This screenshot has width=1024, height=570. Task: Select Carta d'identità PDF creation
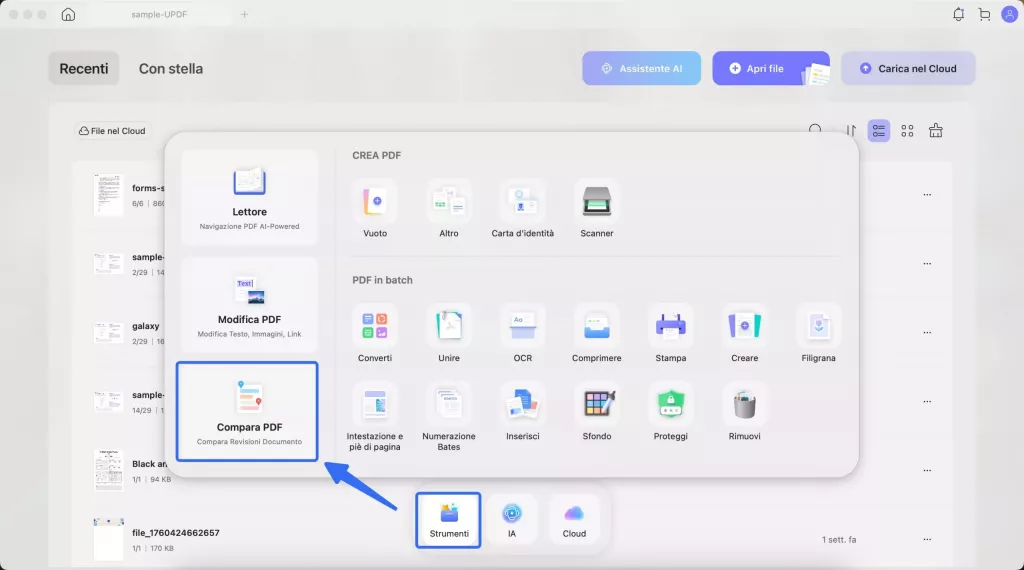[x=522, y=208]
